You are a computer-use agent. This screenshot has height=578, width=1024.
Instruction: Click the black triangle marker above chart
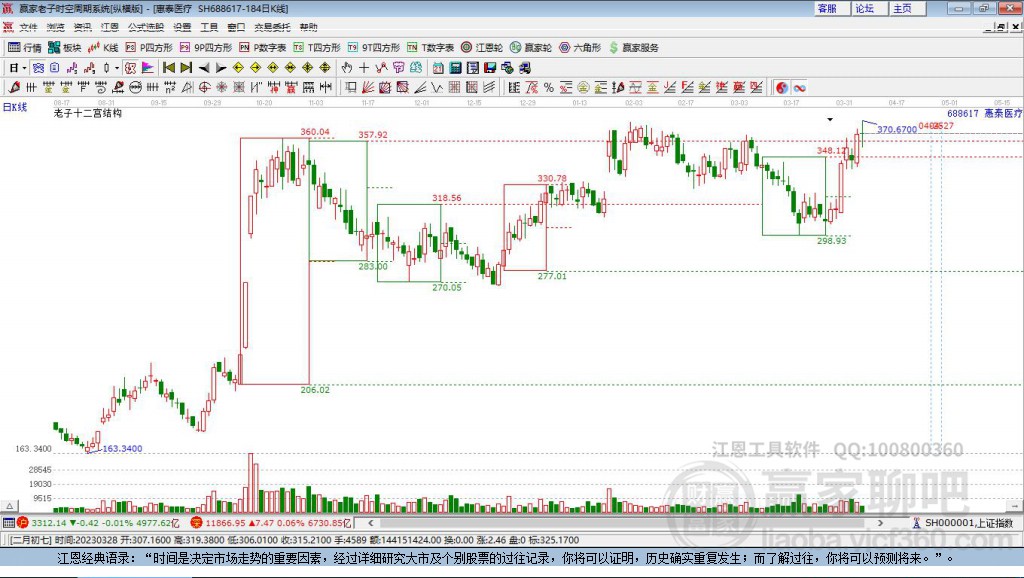[830, 120]
